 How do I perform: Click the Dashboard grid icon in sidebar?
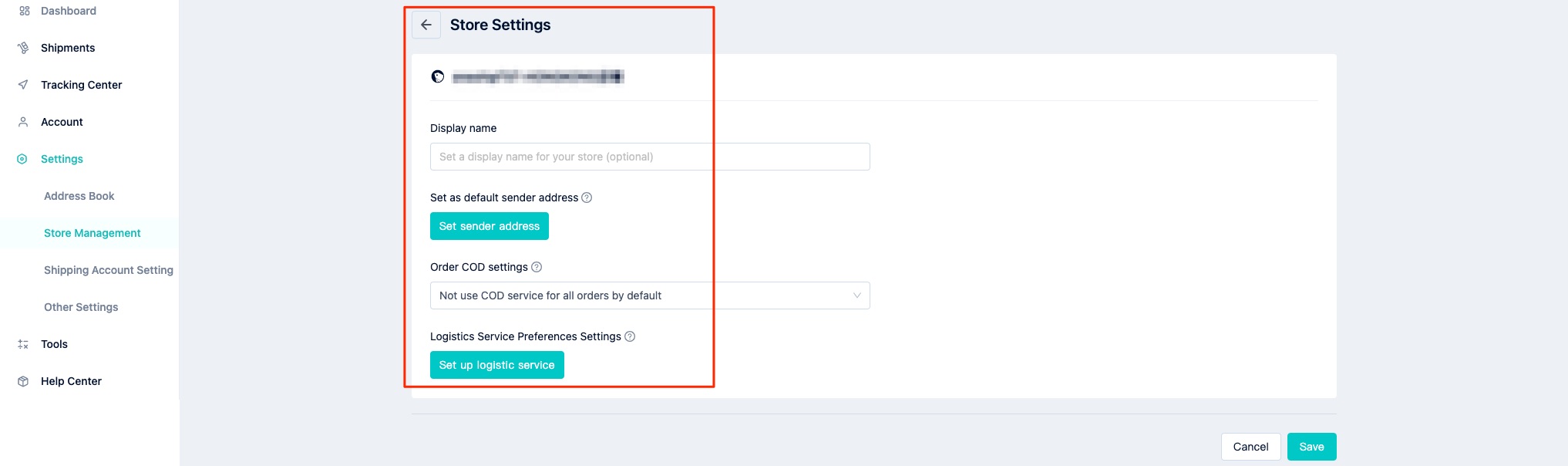(x=24, y=11)
